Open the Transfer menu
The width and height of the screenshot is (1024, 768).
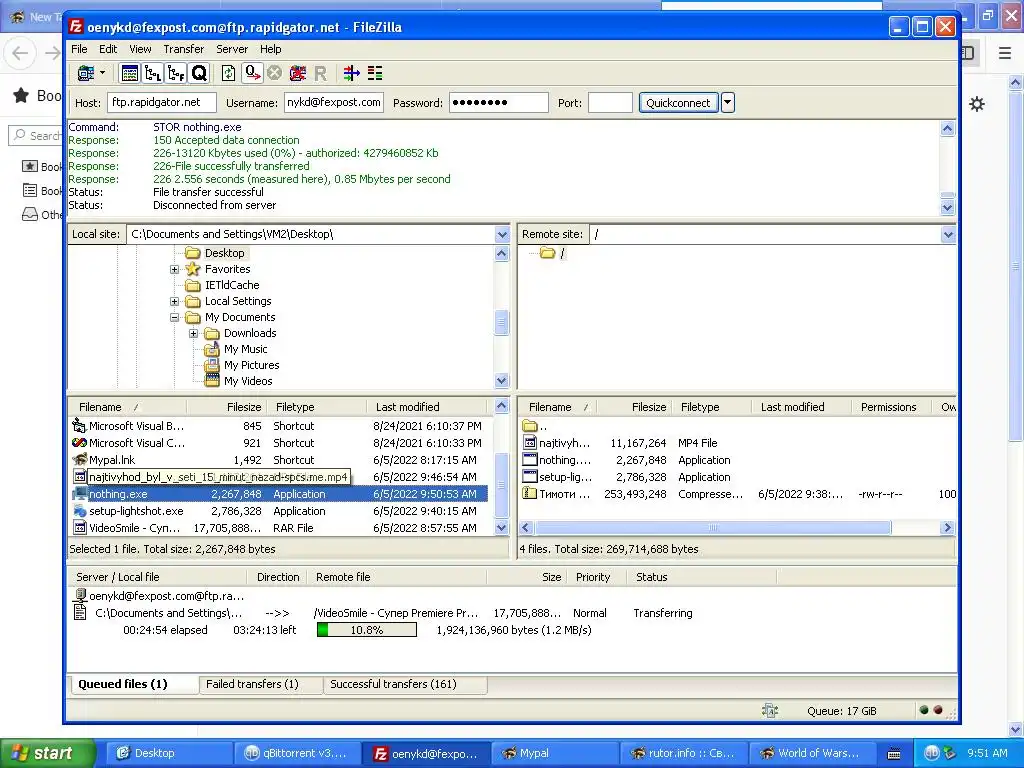click(184, 49)
